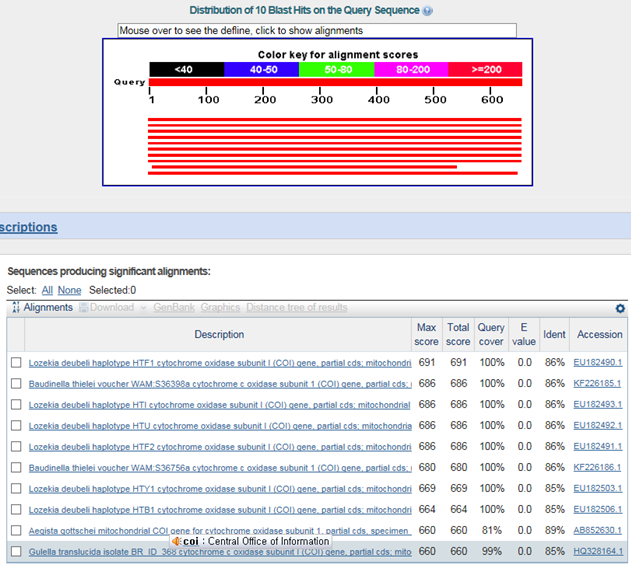
Task: Click the red Query bar in the graphic
Action: click(336, 82)
